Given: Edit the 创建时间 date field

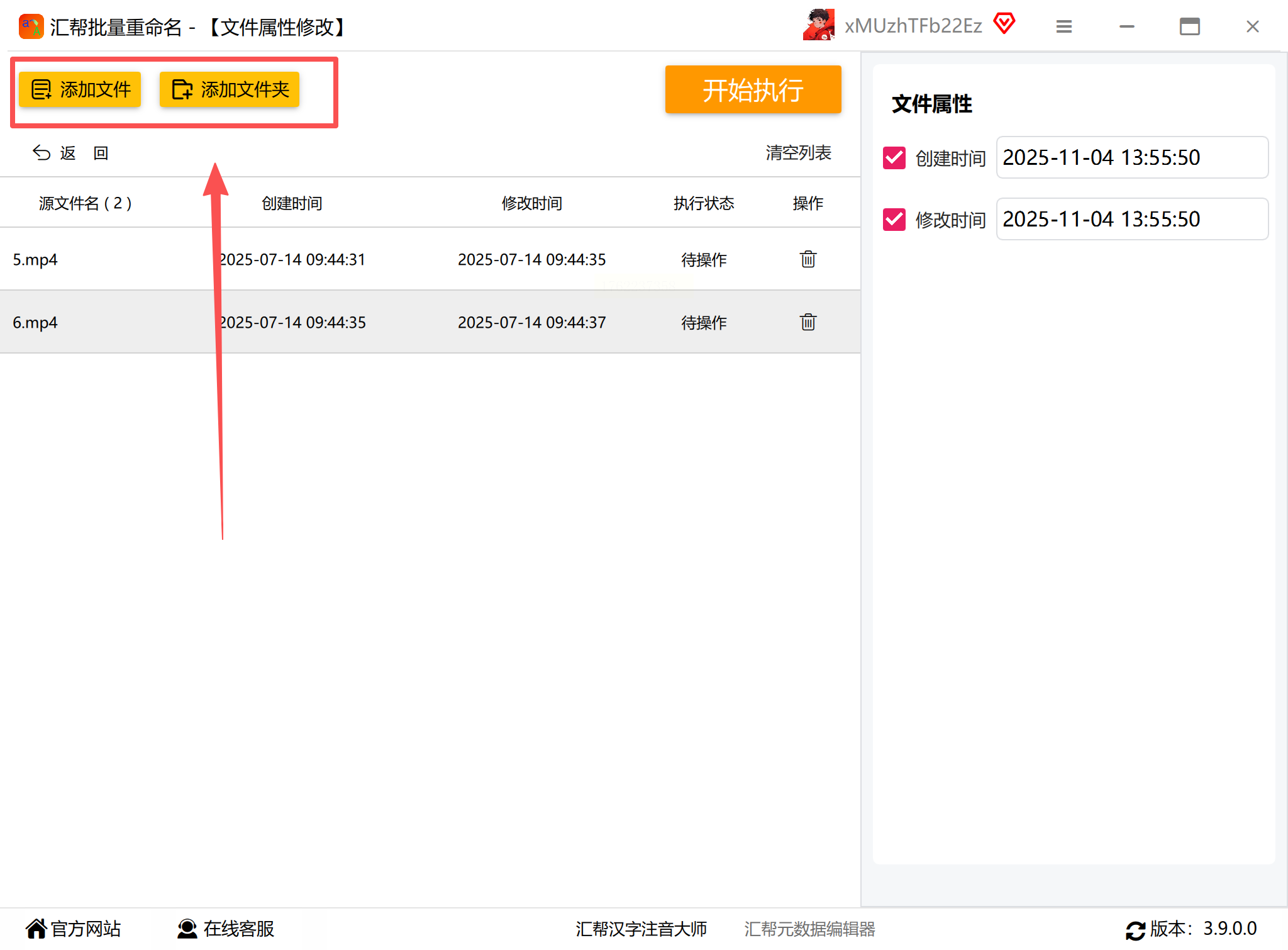Looking at the screenshot, I should [1131, 158].
